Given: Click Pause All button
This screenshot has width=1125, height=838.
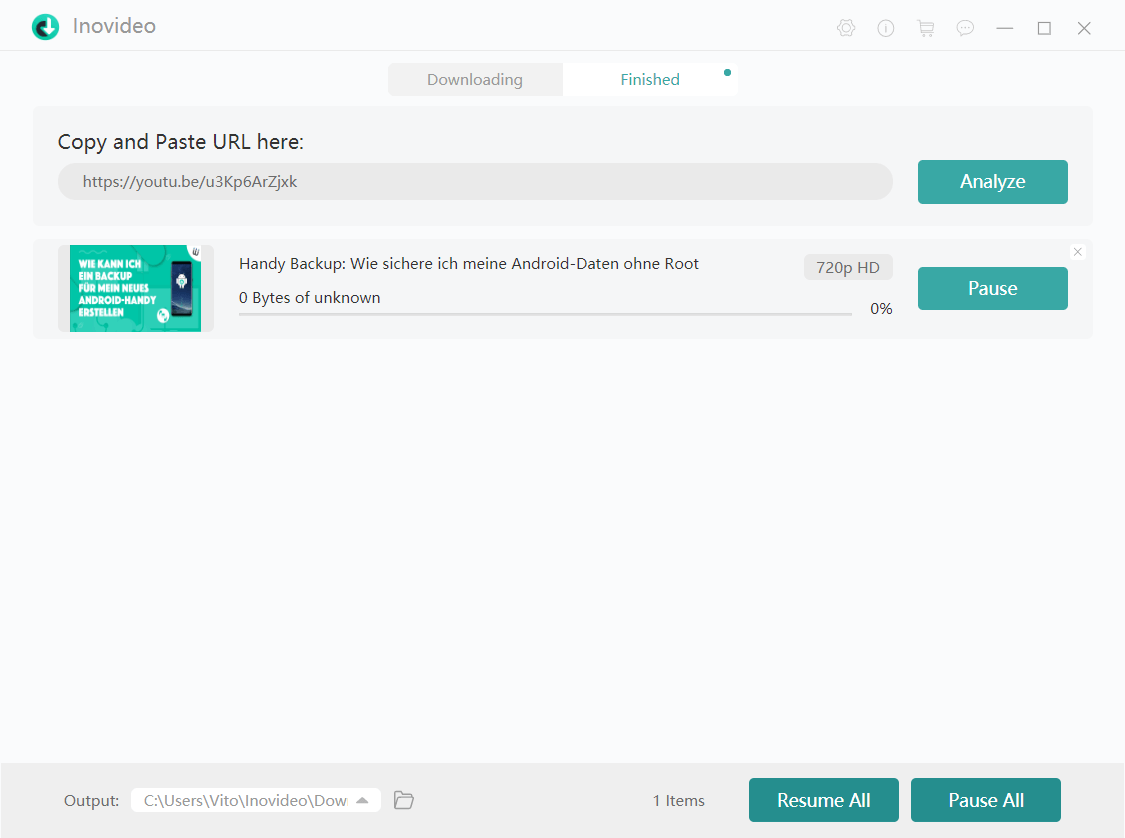Looking at the screenshot, I should point(986,800).
